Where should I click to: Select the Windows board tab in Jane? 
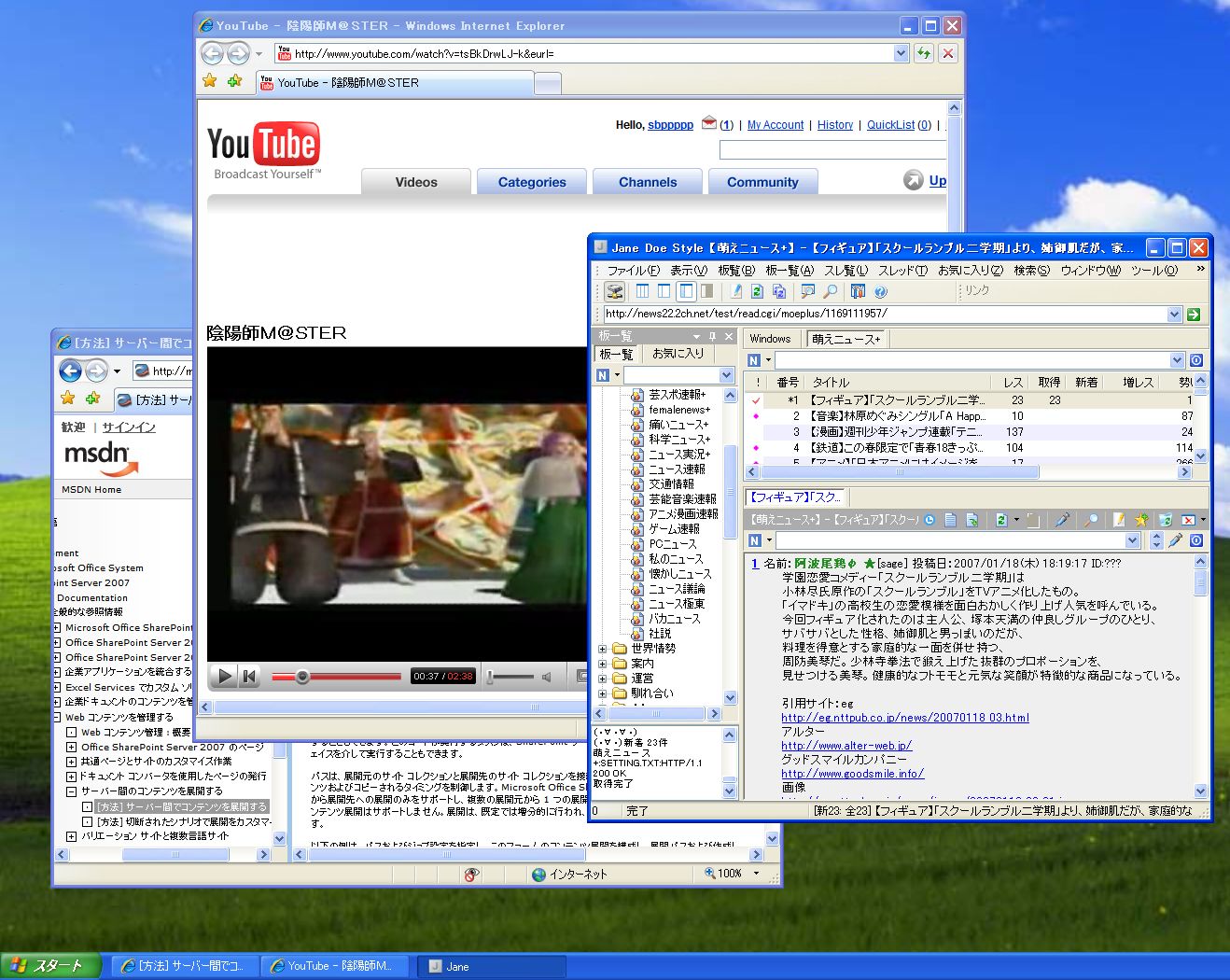[x=770, y=339]
